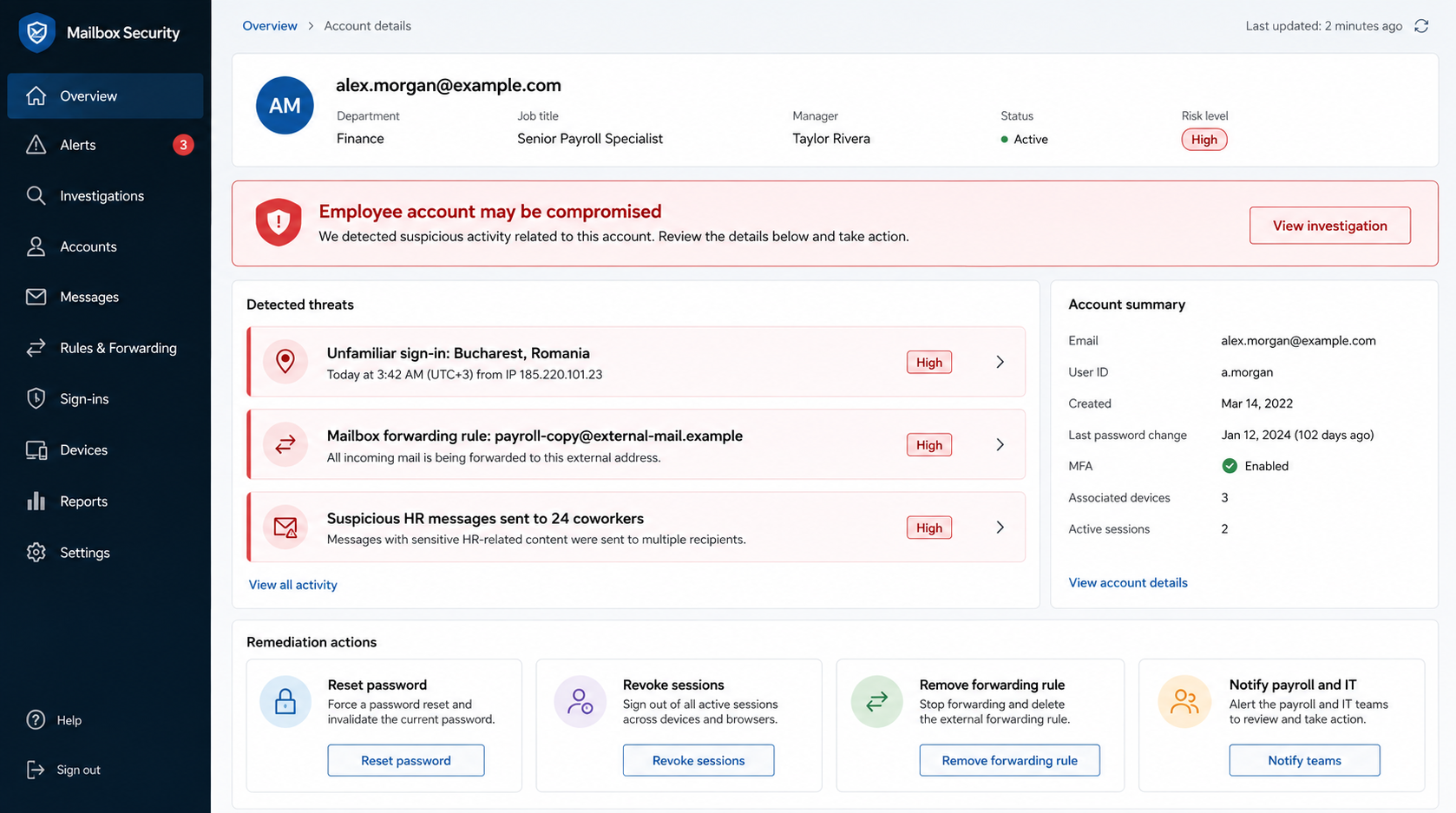The height and width of the screenshot is (813, 1456).
Task: Click the Investigations magnifier icon
Action: pos(36,195)
